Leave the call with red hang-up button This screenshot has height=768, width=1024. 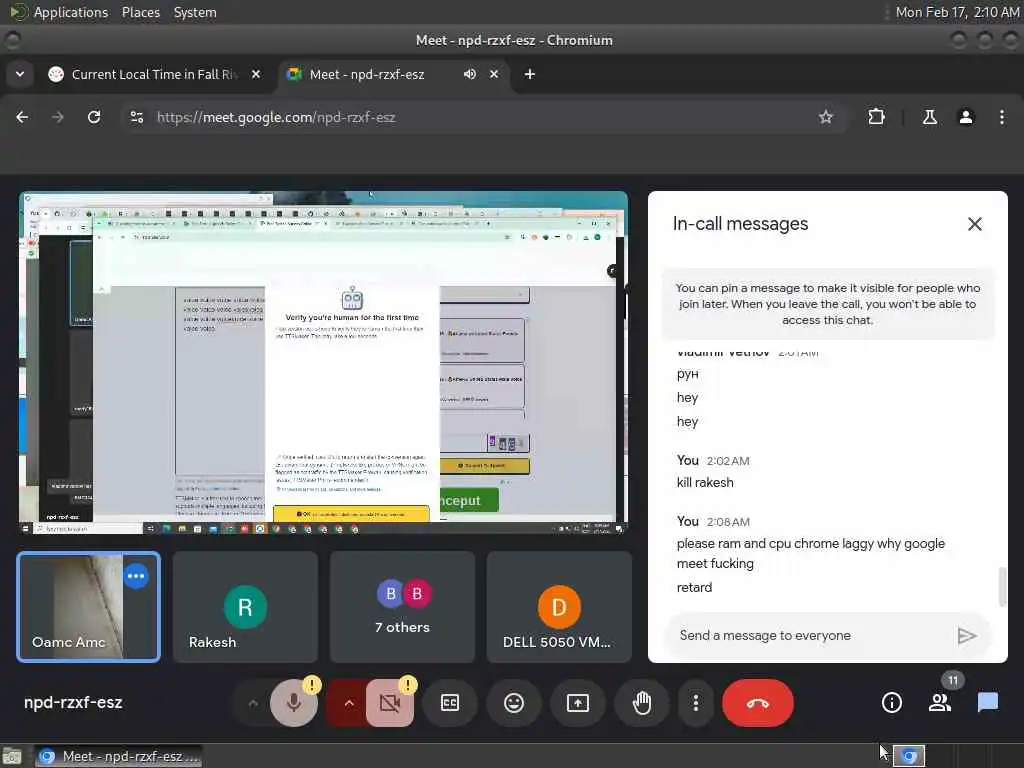(x=758, y=703)
